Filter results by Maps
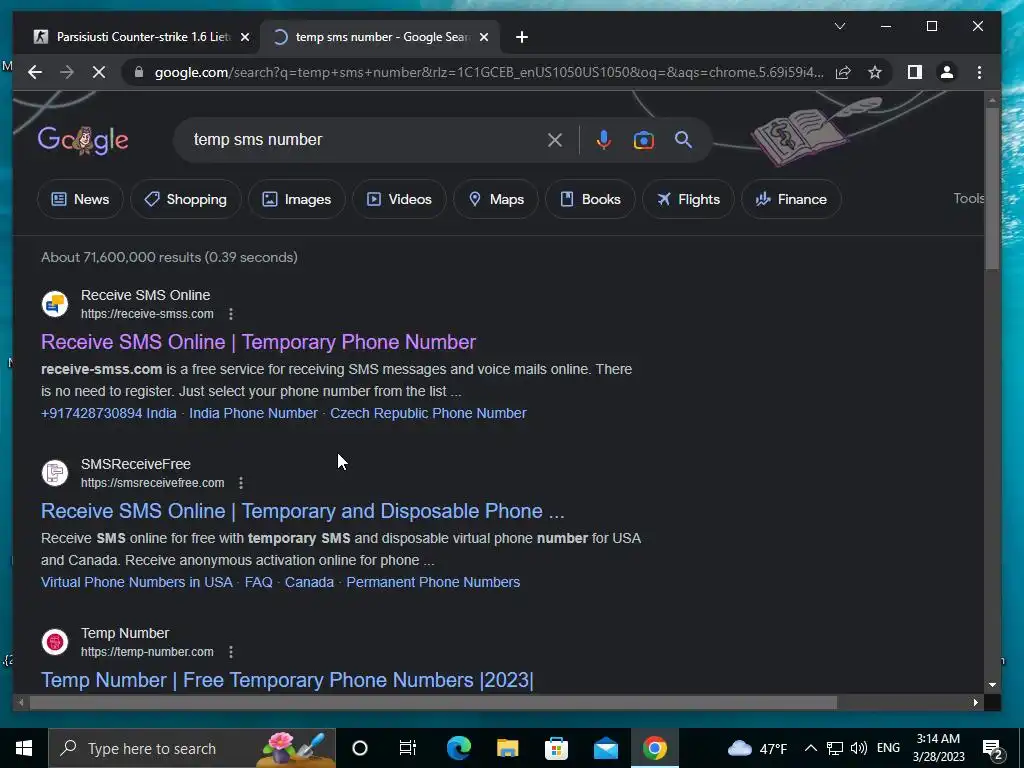1024x768 pixels. [496, 199]
